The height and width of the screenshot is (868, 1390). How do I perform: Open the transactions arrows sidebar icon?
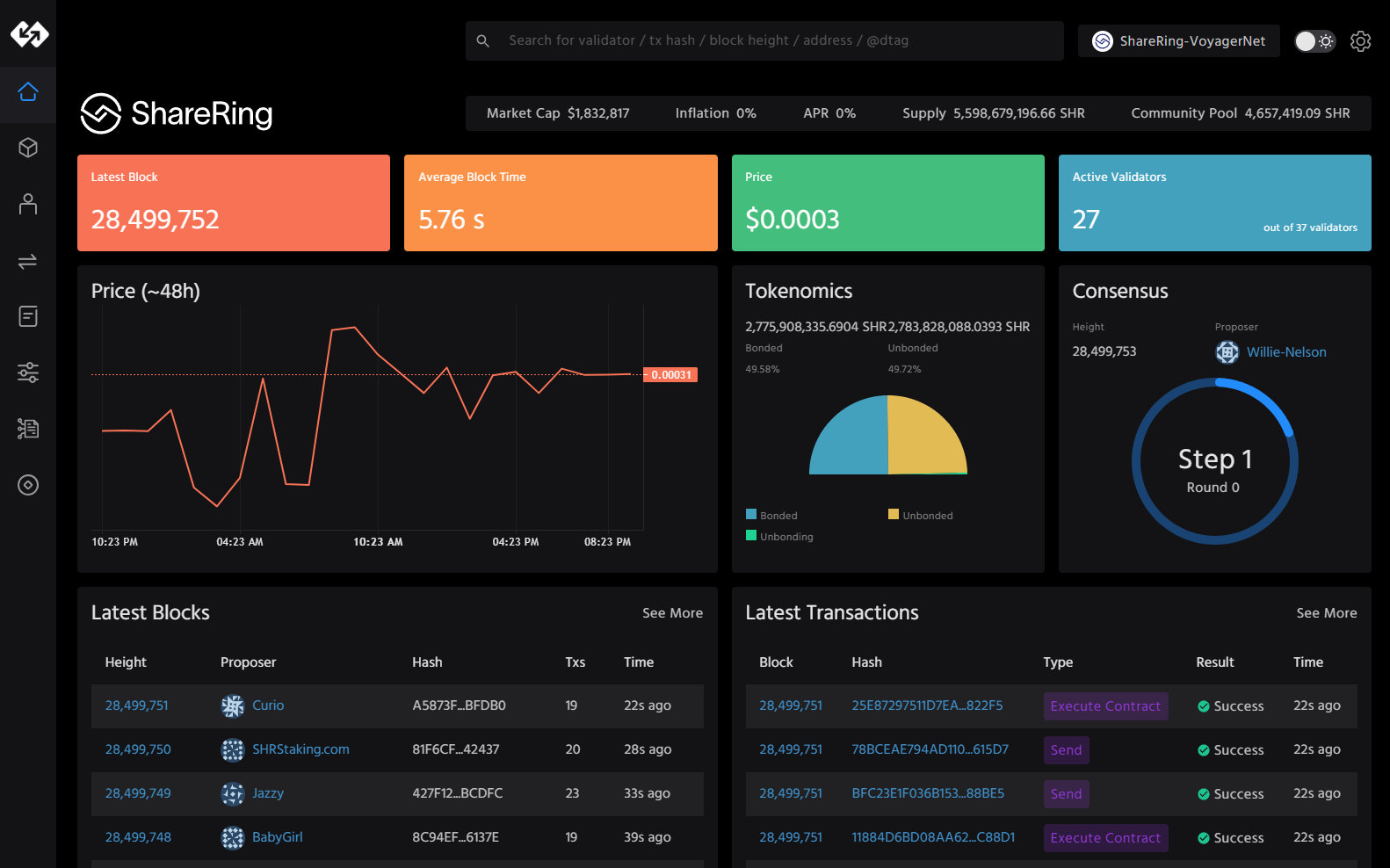[28, 261]
